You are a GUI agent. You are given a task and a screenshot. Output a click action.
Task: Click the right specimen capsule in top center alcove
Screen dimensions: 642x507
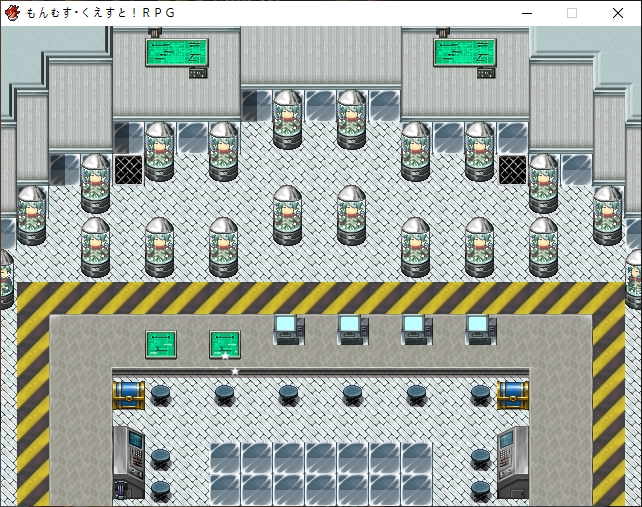tap(352, 120)
